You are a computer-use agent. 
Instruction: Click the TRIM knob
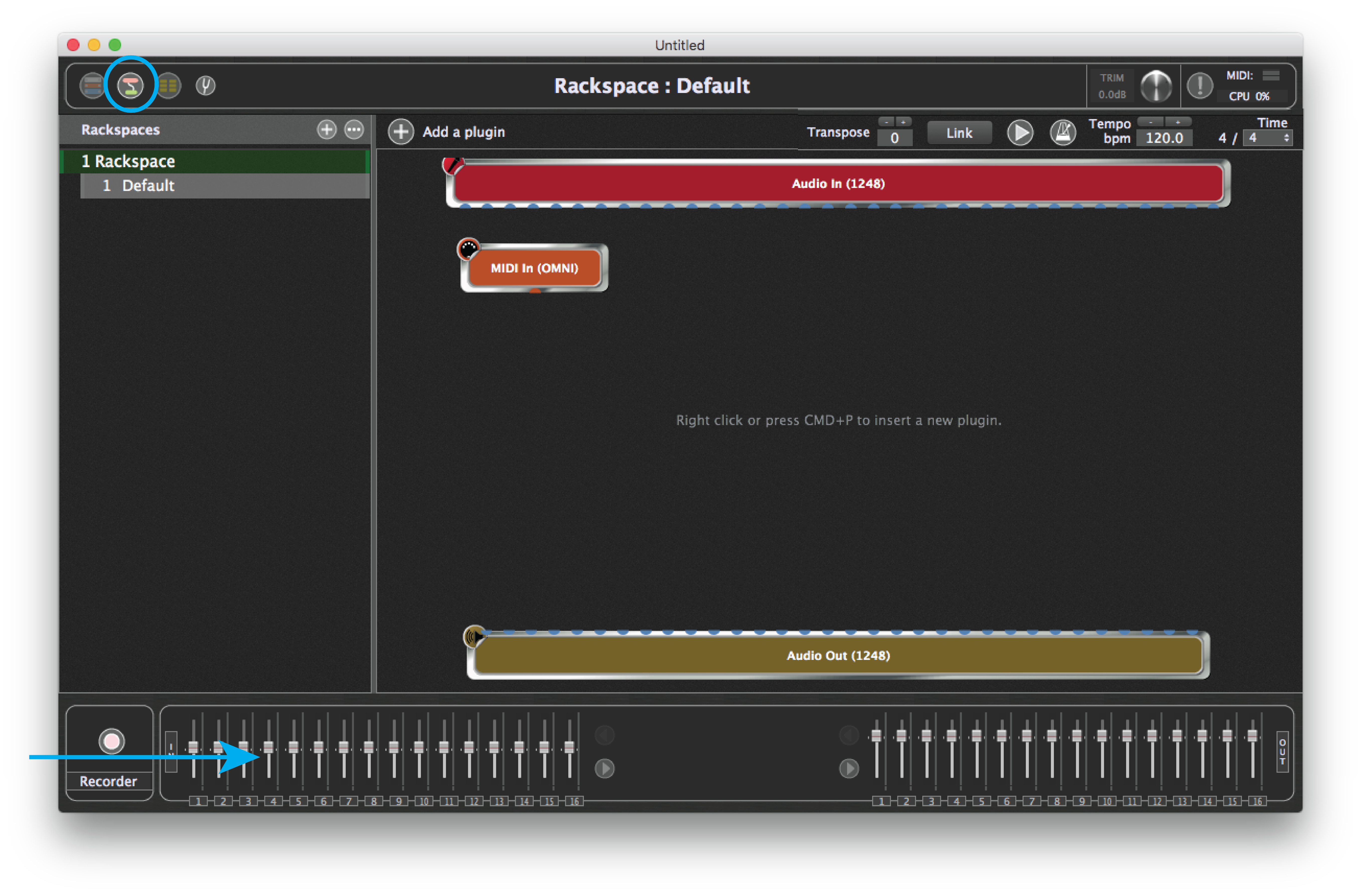tap(1156, 86)
